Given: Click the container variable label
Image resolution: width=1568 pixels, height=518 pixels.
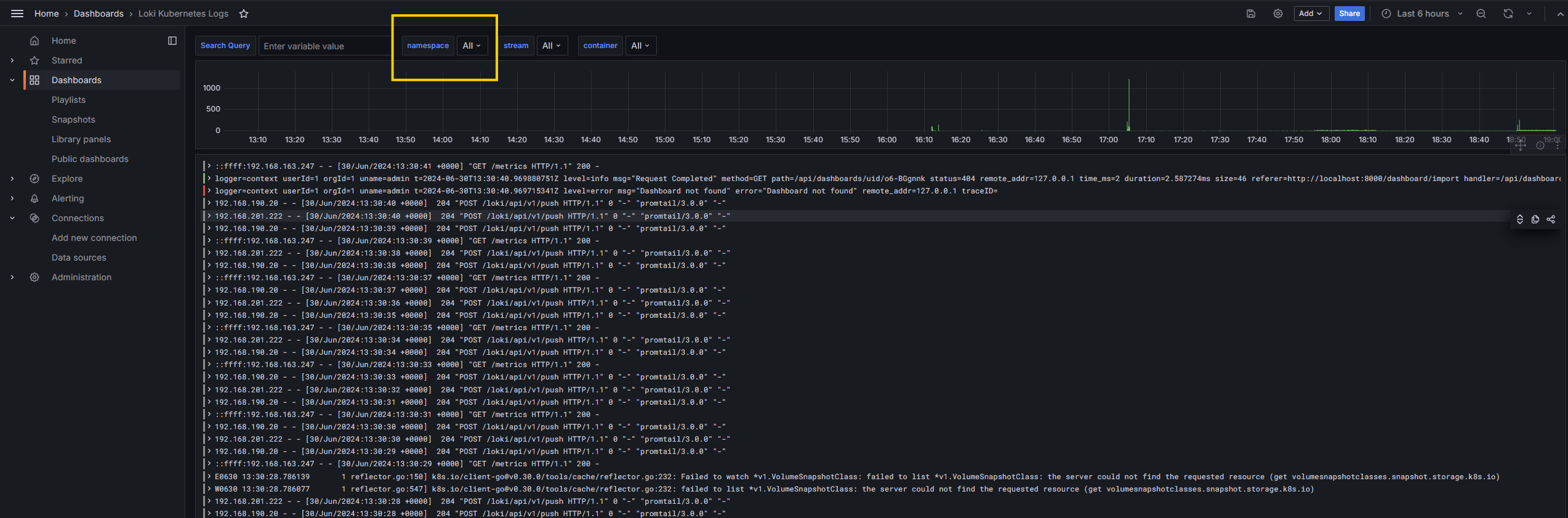Looking at the screenshot, I should tap(600, 46).
